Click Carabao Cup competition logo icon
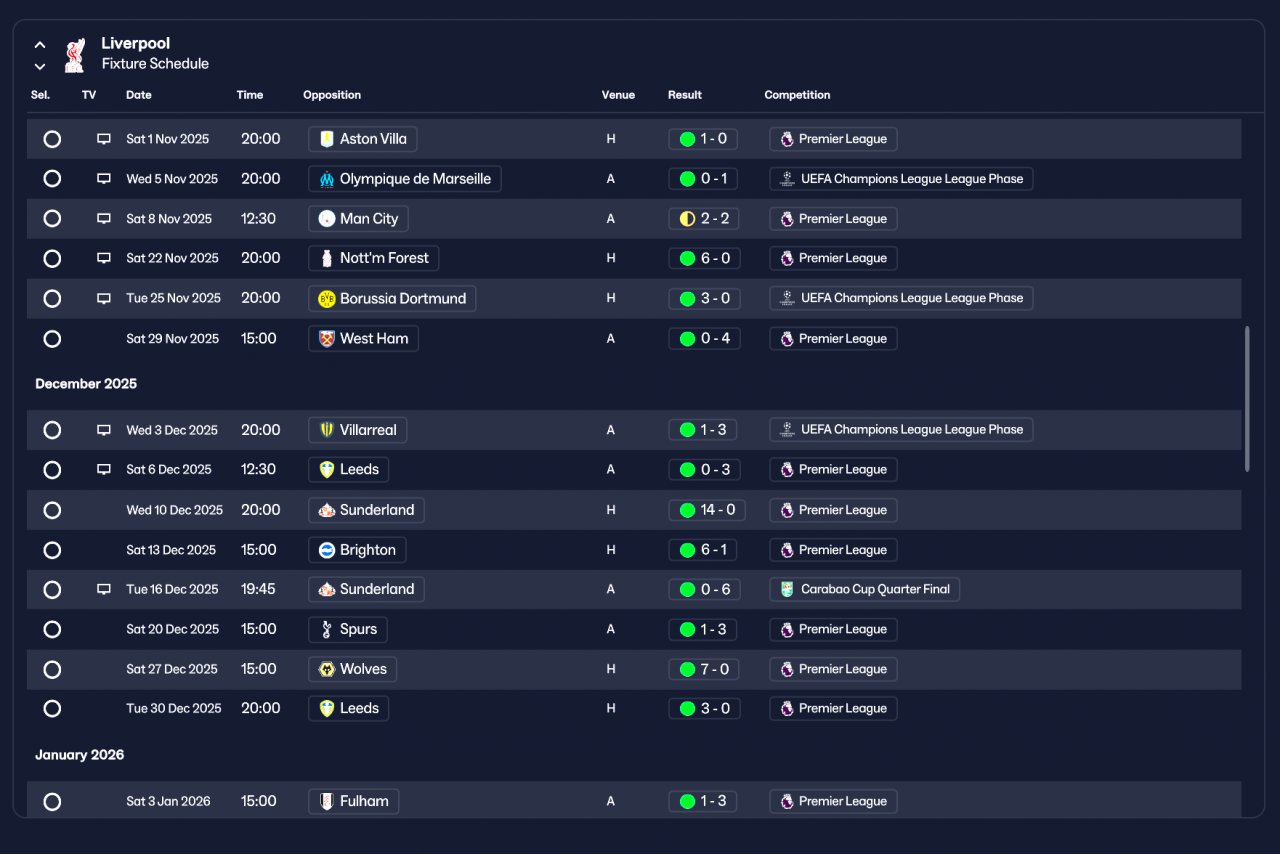The height and width of the screenshot is (854, 1280). coord(788,589)
